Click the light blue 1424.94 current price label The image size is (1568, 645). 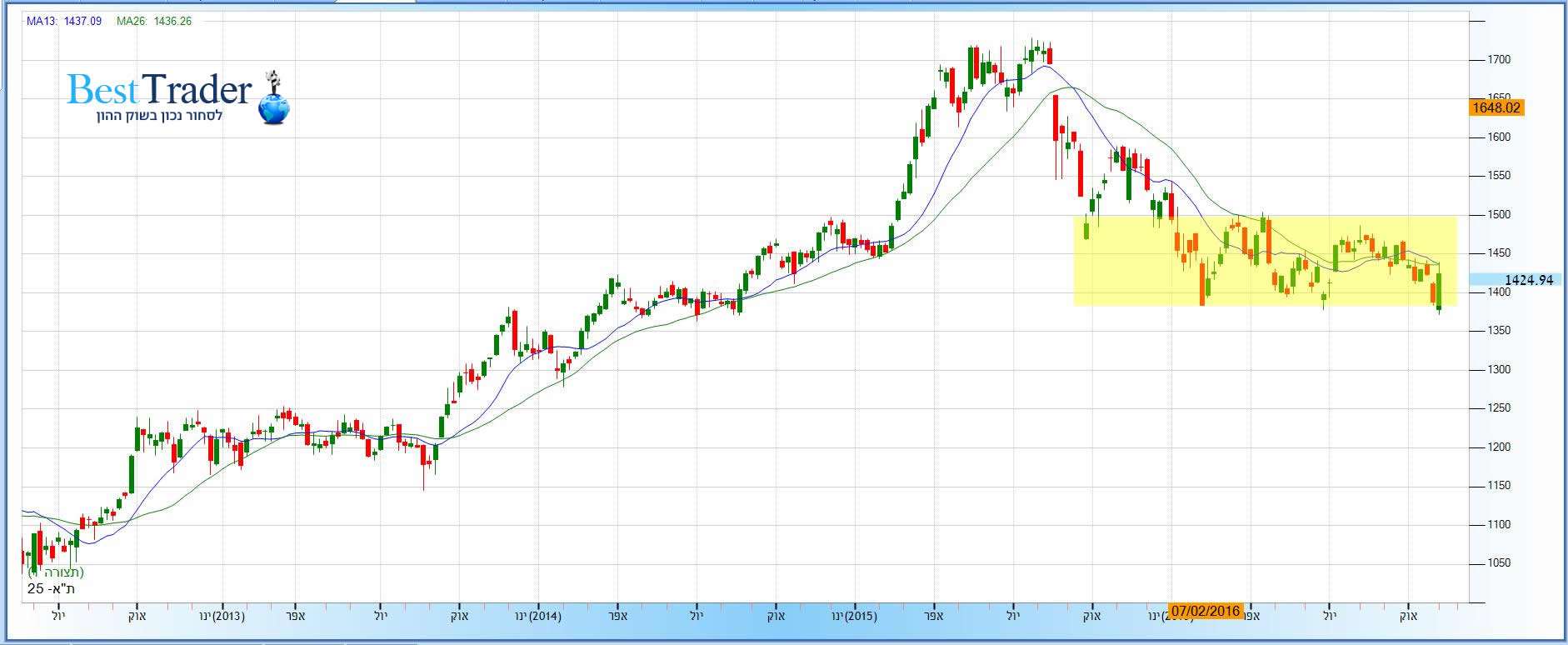[x=1528, y=280]
